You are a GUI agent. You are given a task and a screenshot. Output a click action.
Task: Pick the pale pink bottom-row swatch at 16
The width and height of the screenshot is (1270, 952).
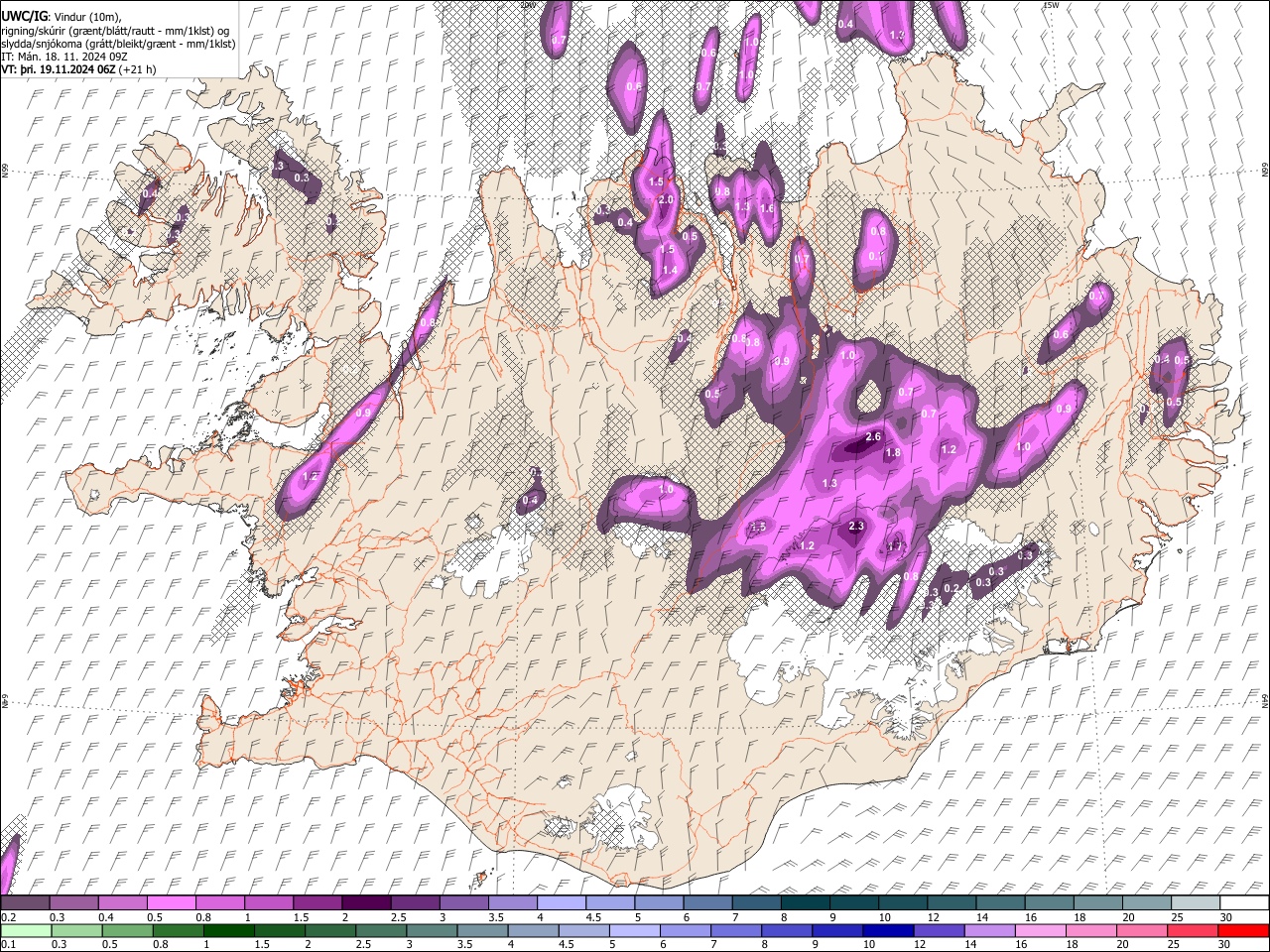coord(1040,930)
